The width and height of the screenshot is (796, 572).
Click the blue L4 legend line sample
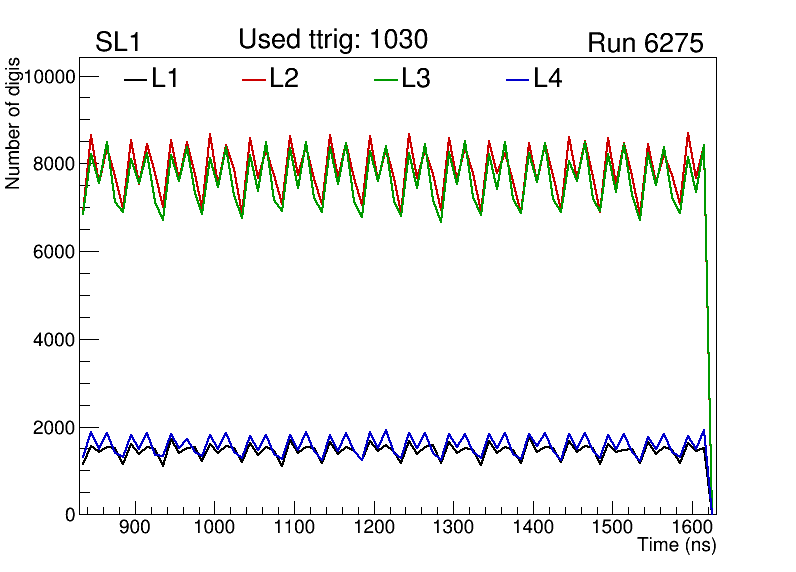click(x=517, y=79)
